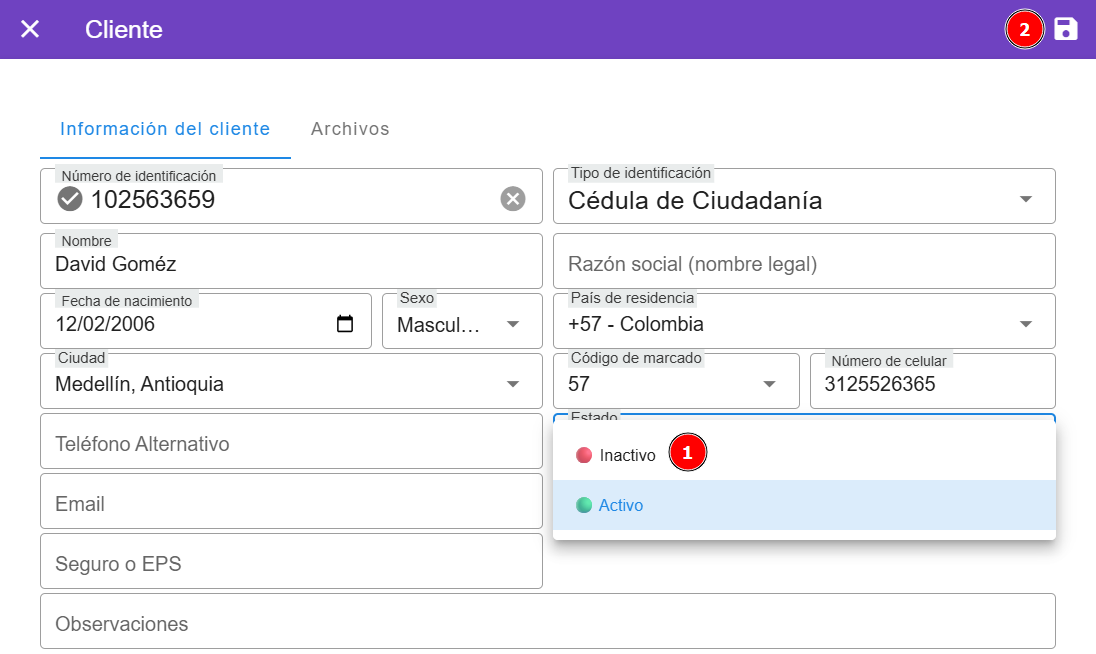Open the Sexo dropdown
This screenshot has height=654, width=1096.
click(x=513, y=324)
